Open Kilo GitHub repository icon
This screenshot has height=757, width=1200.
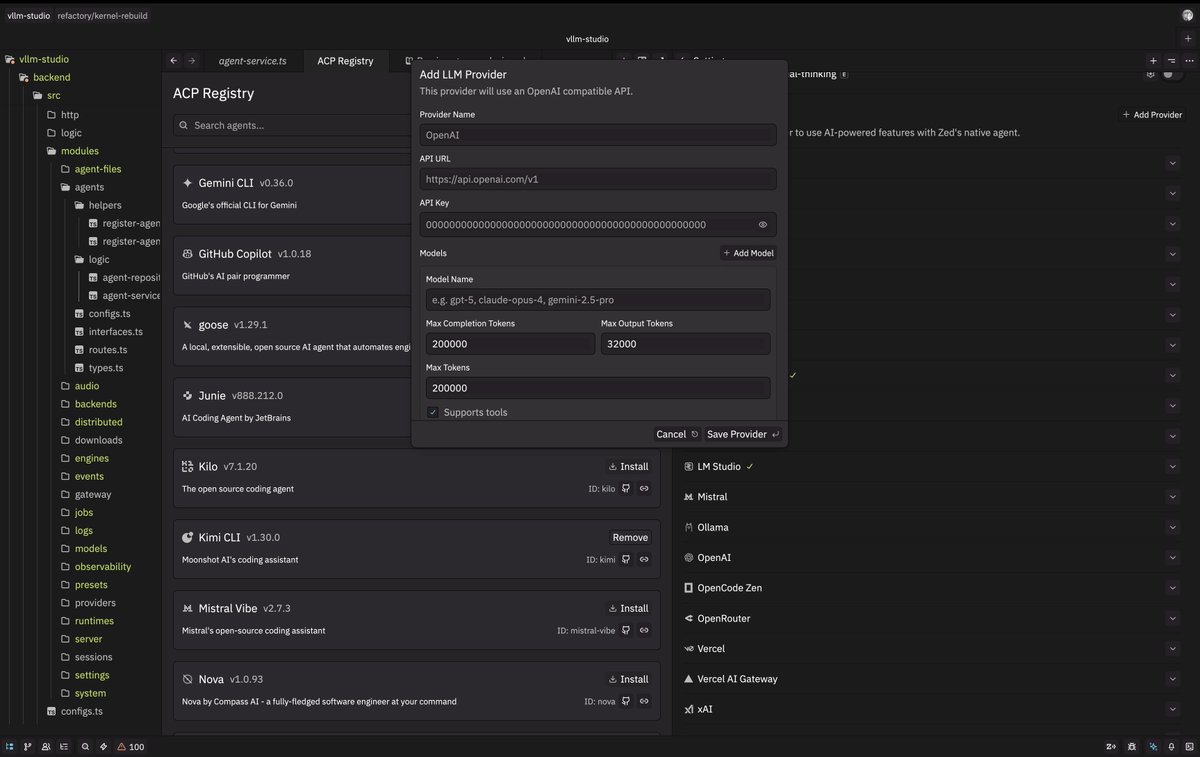(626, 489)
